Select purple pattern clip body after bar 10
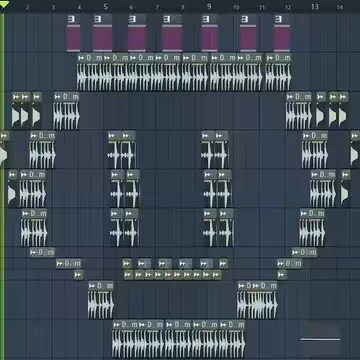360x360 pixels. (248, 38)
